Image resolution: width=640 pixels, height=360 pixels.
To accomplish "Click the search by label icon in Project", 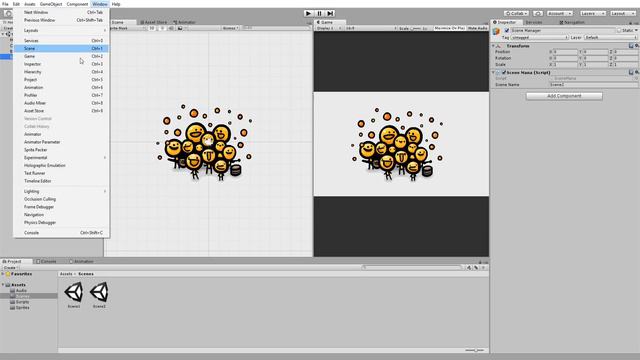I will coord(476,268).
